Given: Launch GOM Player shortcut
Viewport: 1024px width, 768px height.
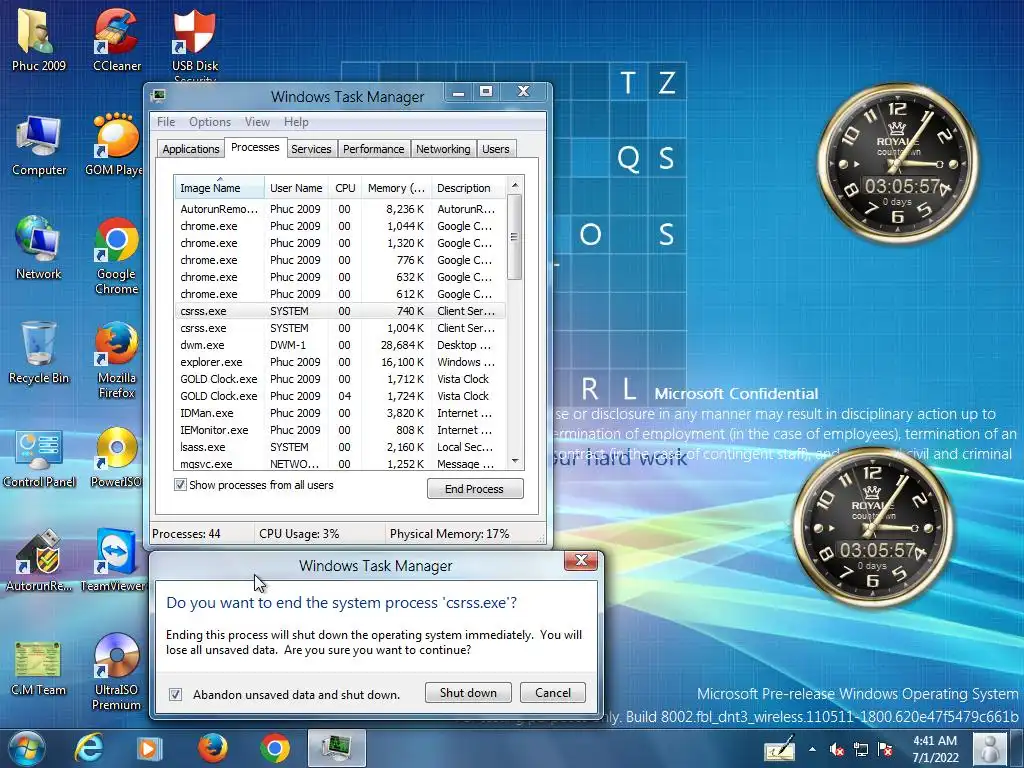Looking at the screenshot, I should coord(116,145).
